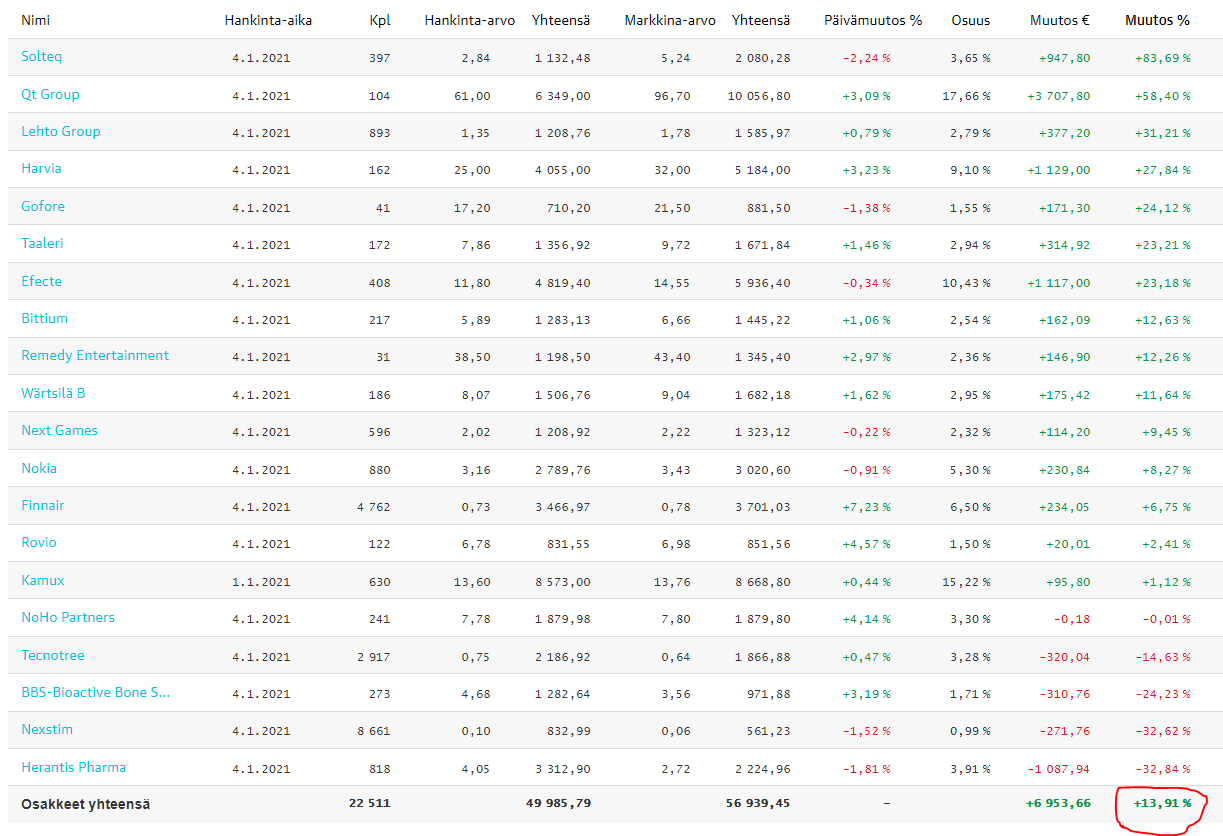Select NoHo Partners change -0,01 %
The width and height of the screenshot is (1223, 836).
pyautogui.click(x=1166, y=619)
